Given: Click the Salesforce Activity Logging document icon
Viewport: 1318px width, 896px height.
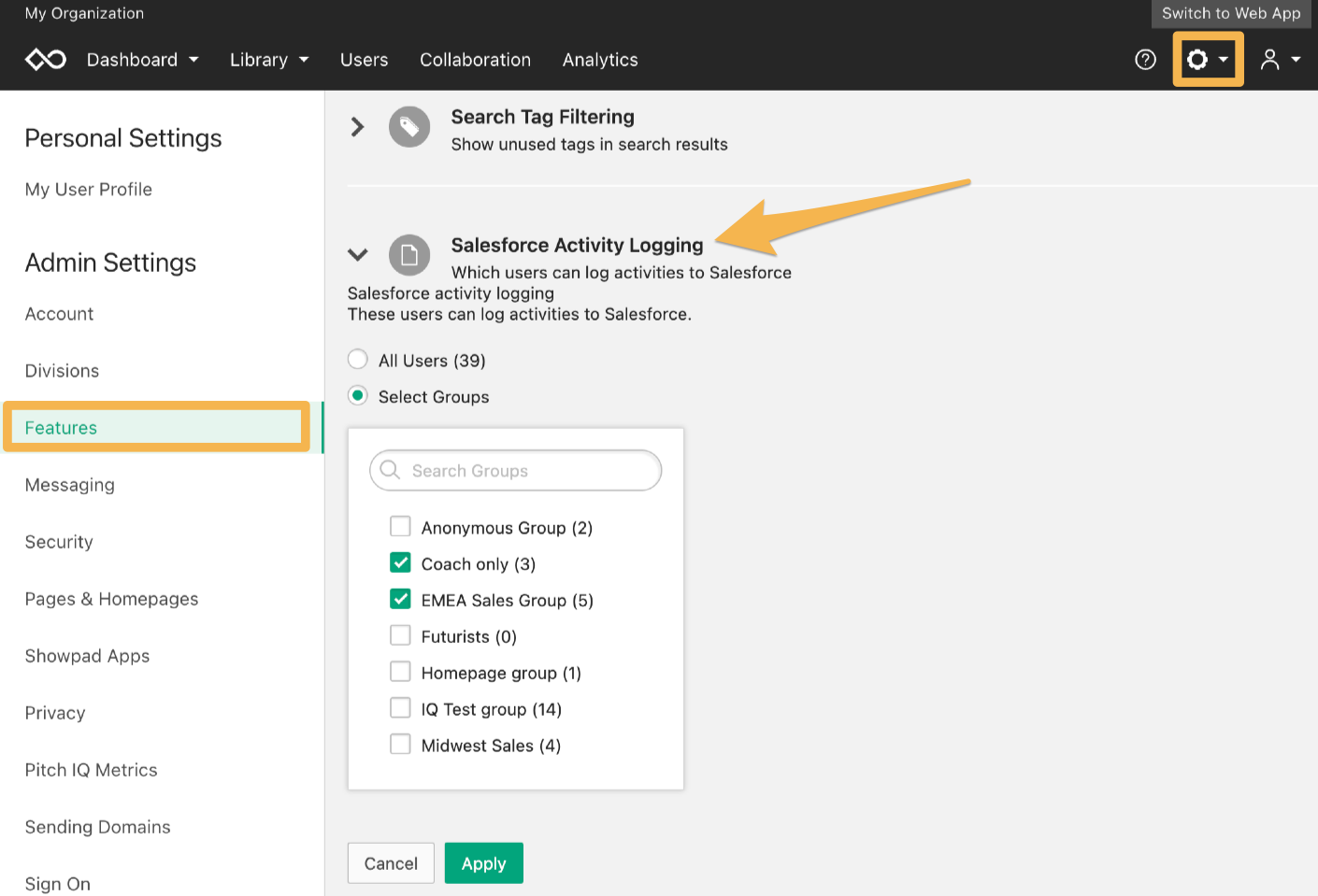Looking at the screenshot, I should tap(409, 255).
